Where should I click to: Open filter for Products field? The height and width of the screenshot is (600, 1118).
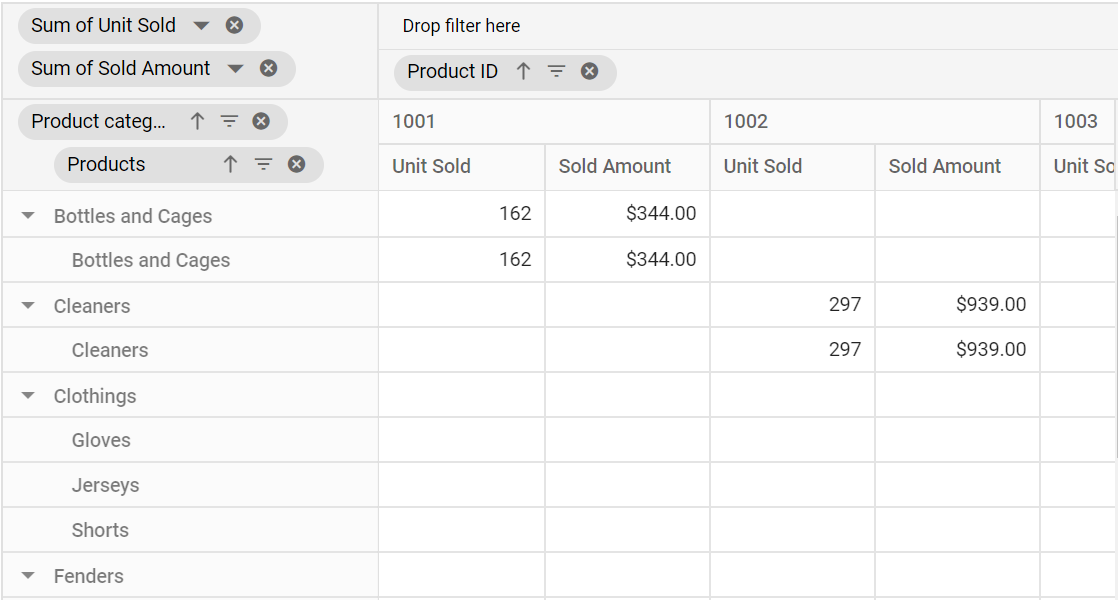pos(263,165)
